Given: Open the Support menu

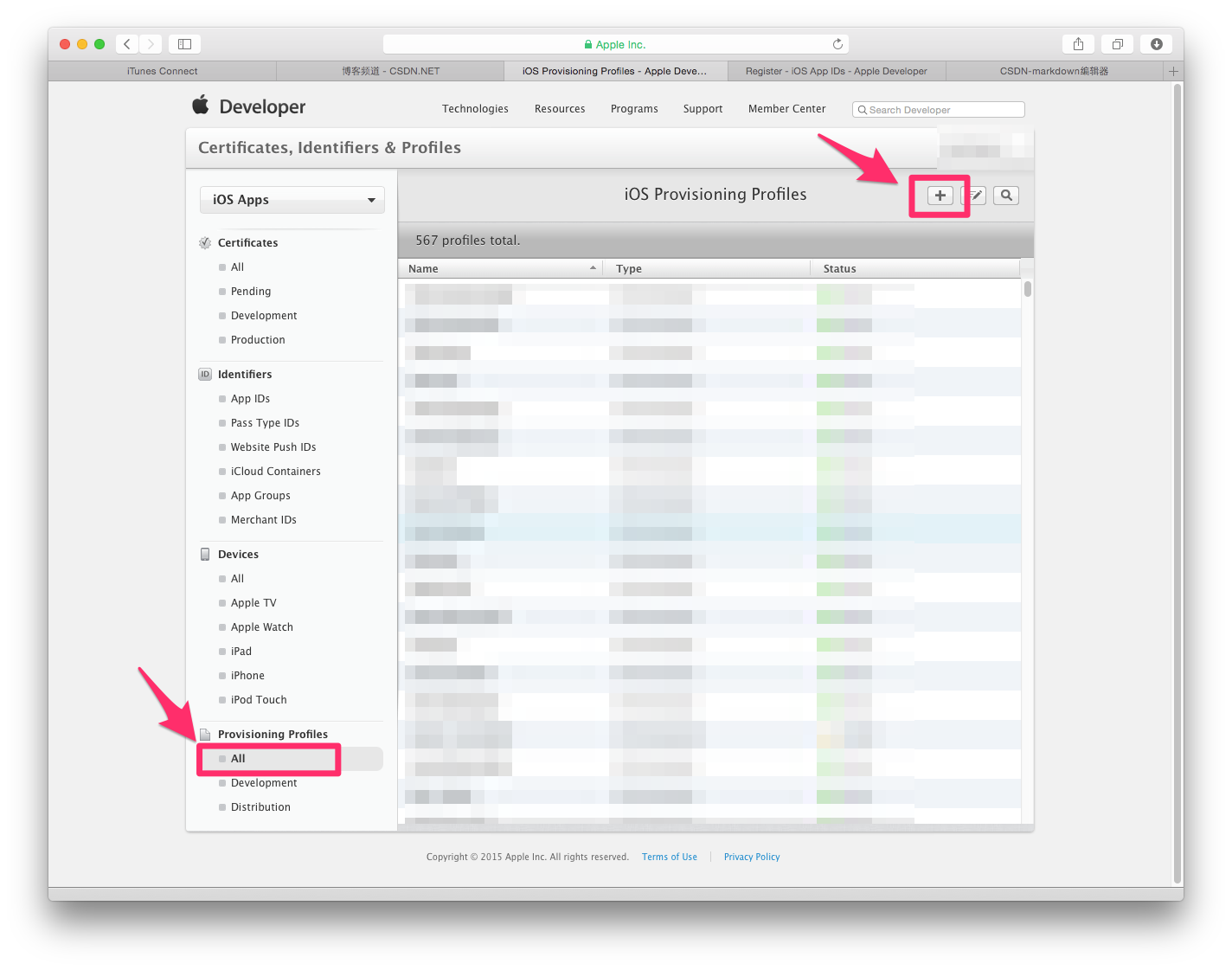Looking at the screenshot, I should click(x=703, y=109).
